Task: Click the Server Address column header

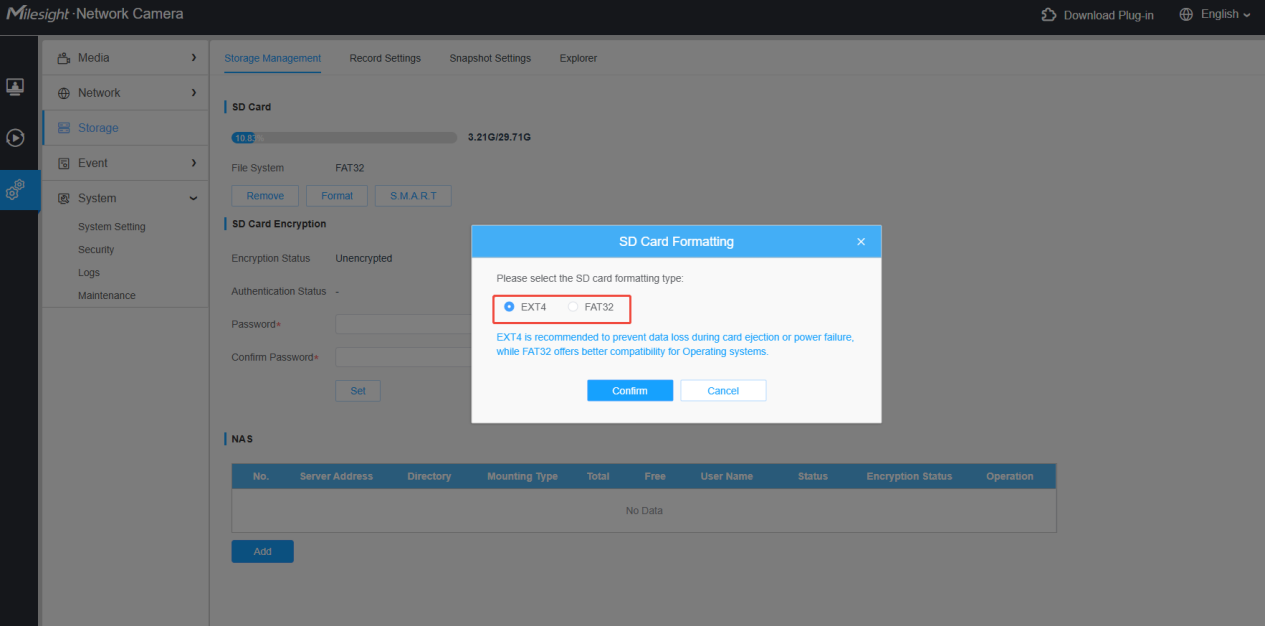Action: (336, 476)
